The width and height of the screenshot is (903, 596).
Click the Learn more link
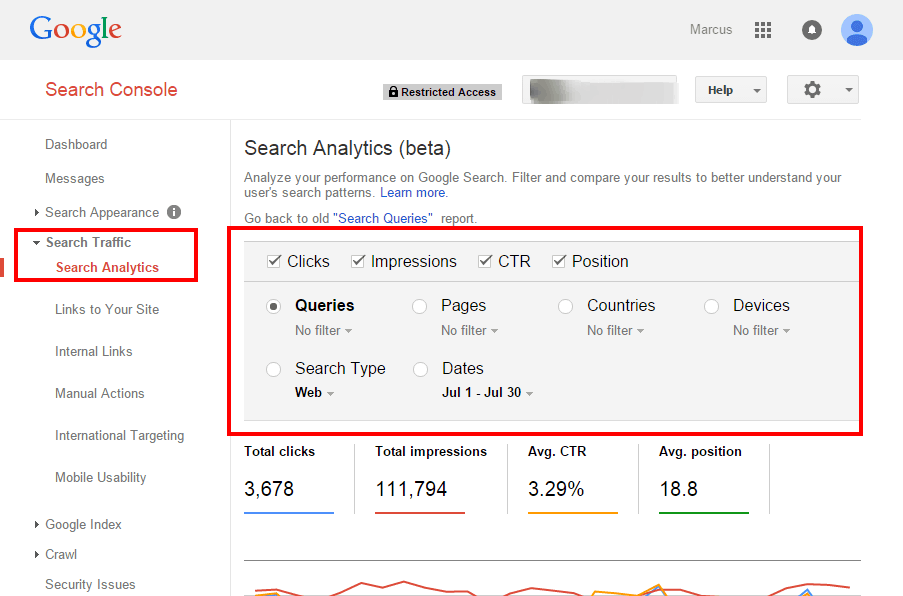tap(412, 192)
